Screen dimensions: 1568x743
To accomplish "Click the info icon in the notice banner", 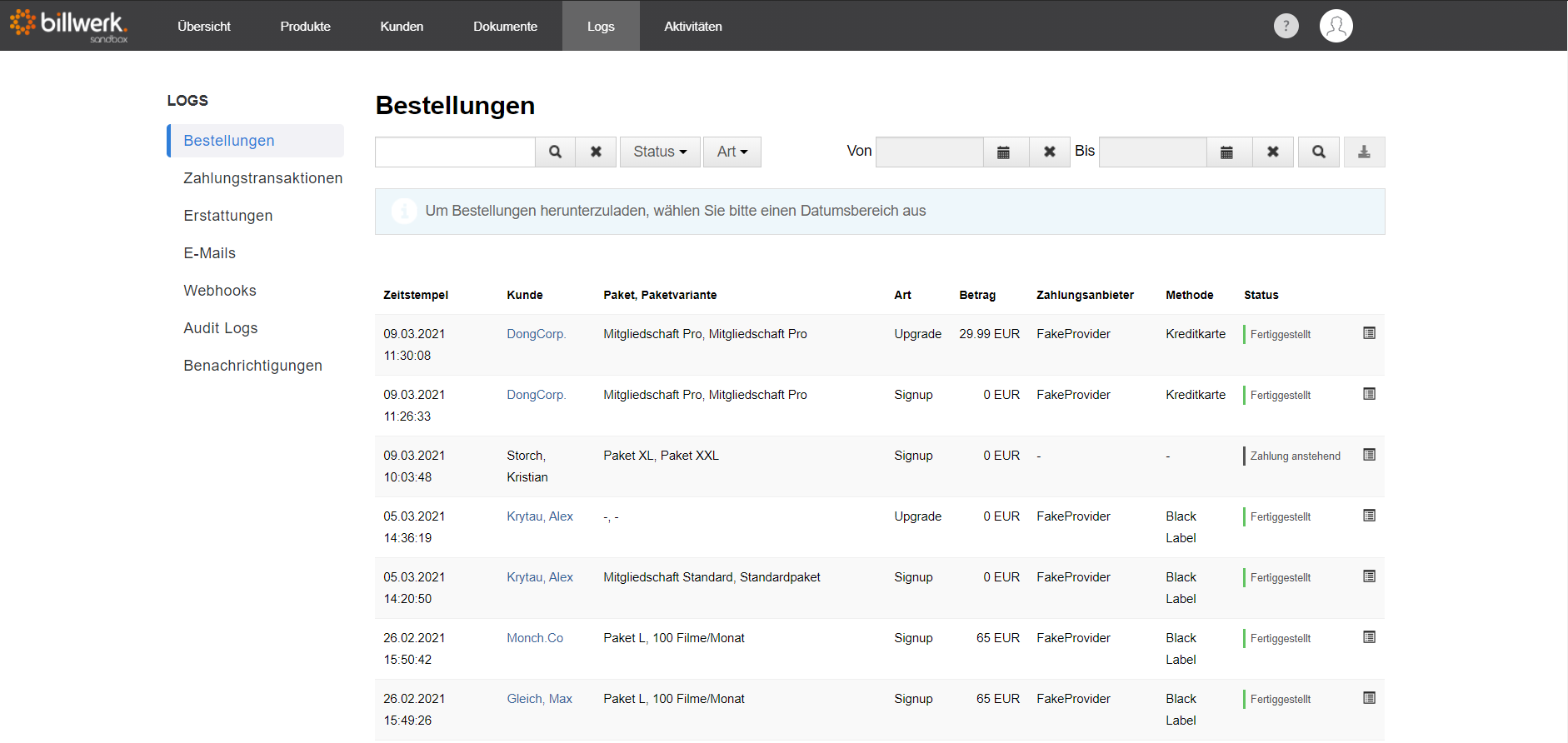I will [x=404, y=211].
